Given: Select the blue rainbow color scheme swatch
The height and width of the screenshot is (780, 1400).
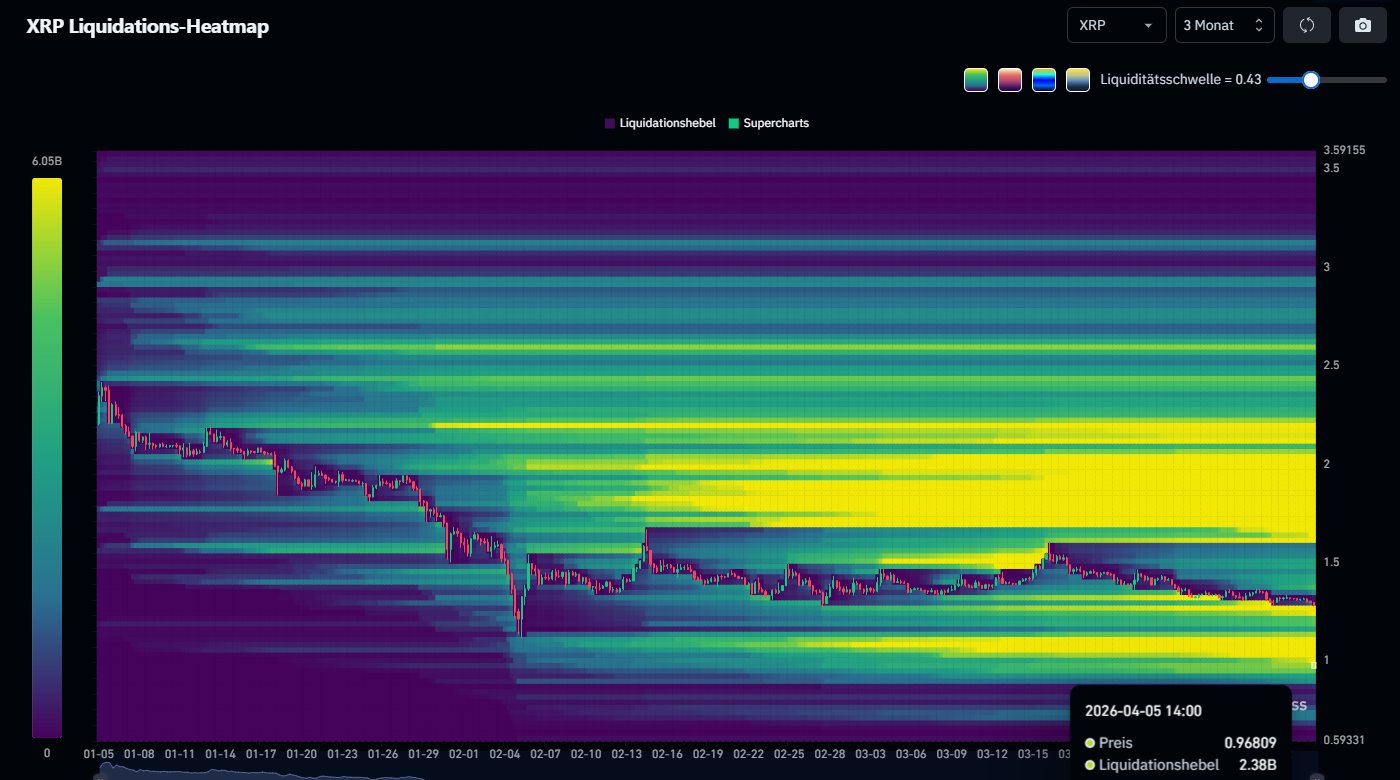Looking at the screenshot, I should click(1044, 80).
